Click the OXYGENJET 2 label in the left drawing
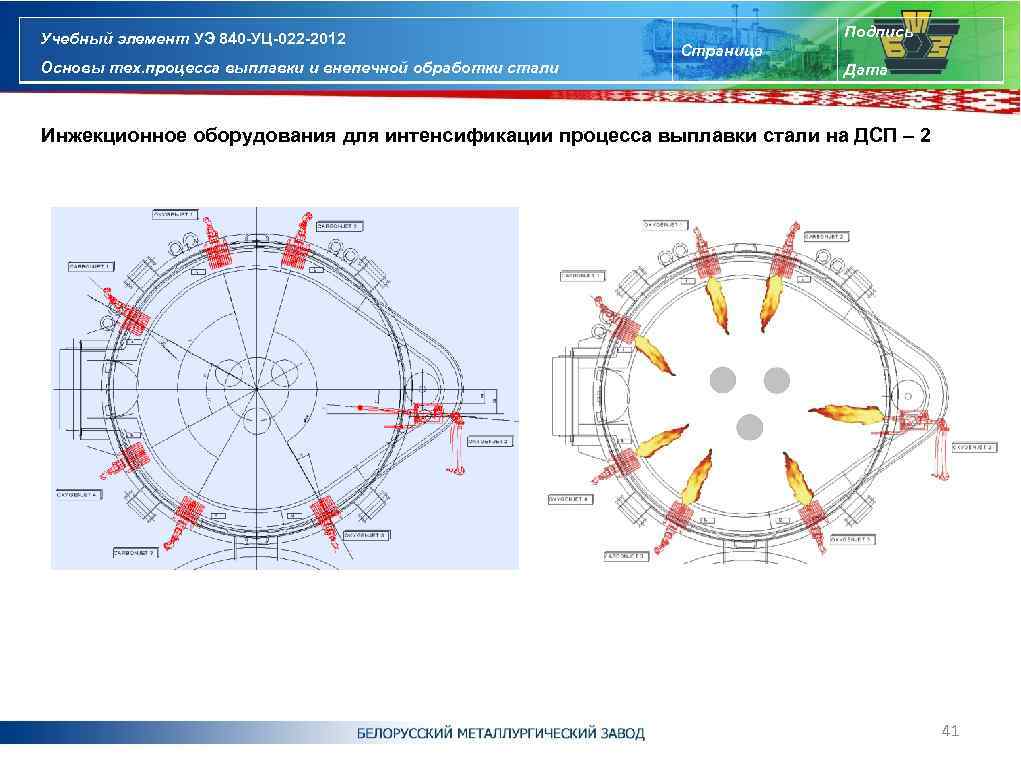Viewport: 1021px width, 766px height. pos(490,442)
